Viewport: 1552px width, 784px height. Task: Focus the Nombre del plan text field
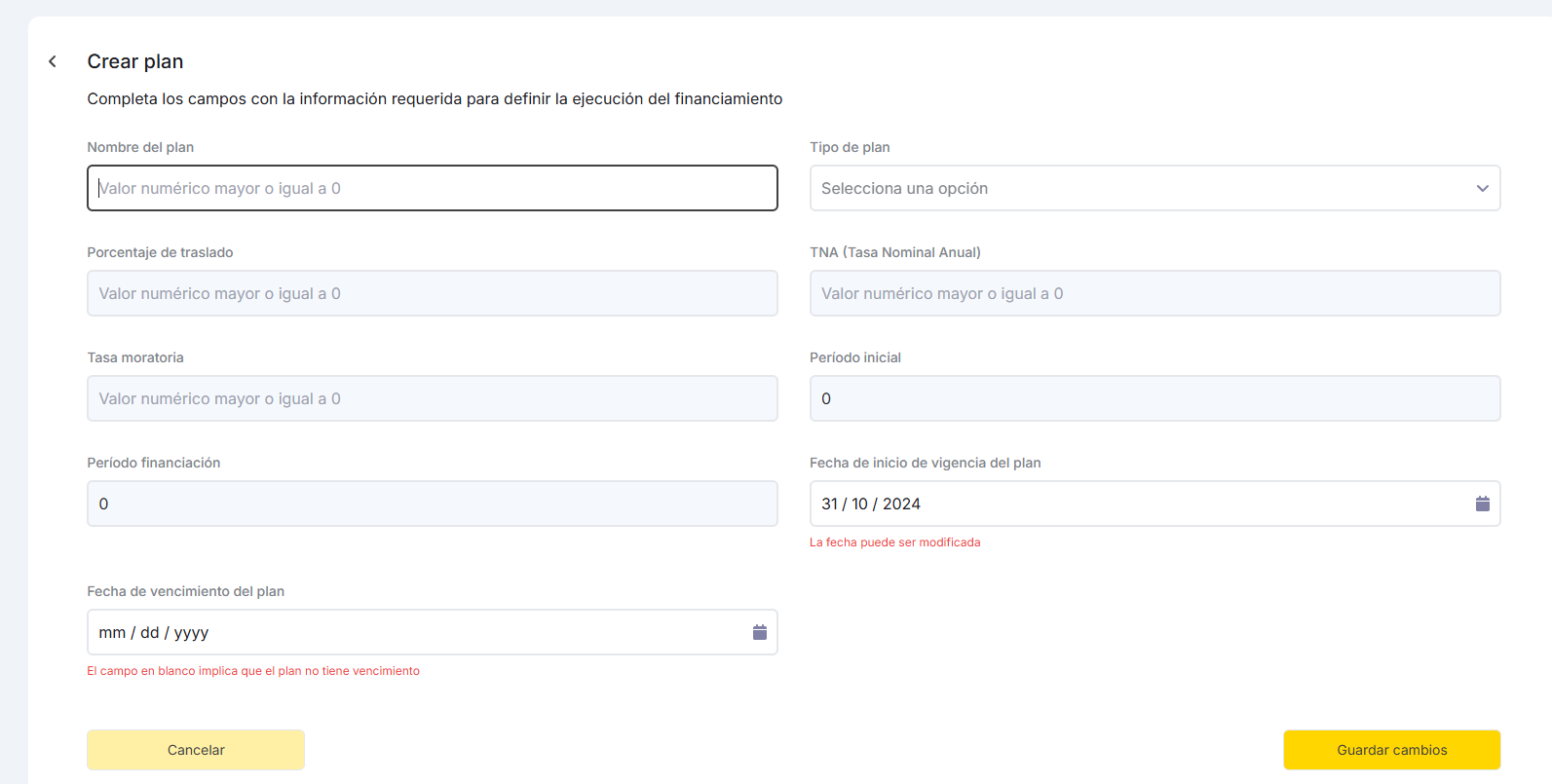432,188
